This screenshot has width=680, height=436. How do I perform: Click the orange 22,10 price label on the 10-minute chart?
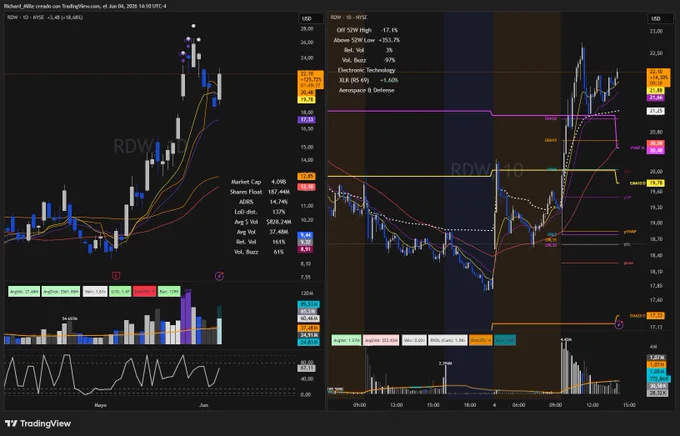click(x=658, y=77)
